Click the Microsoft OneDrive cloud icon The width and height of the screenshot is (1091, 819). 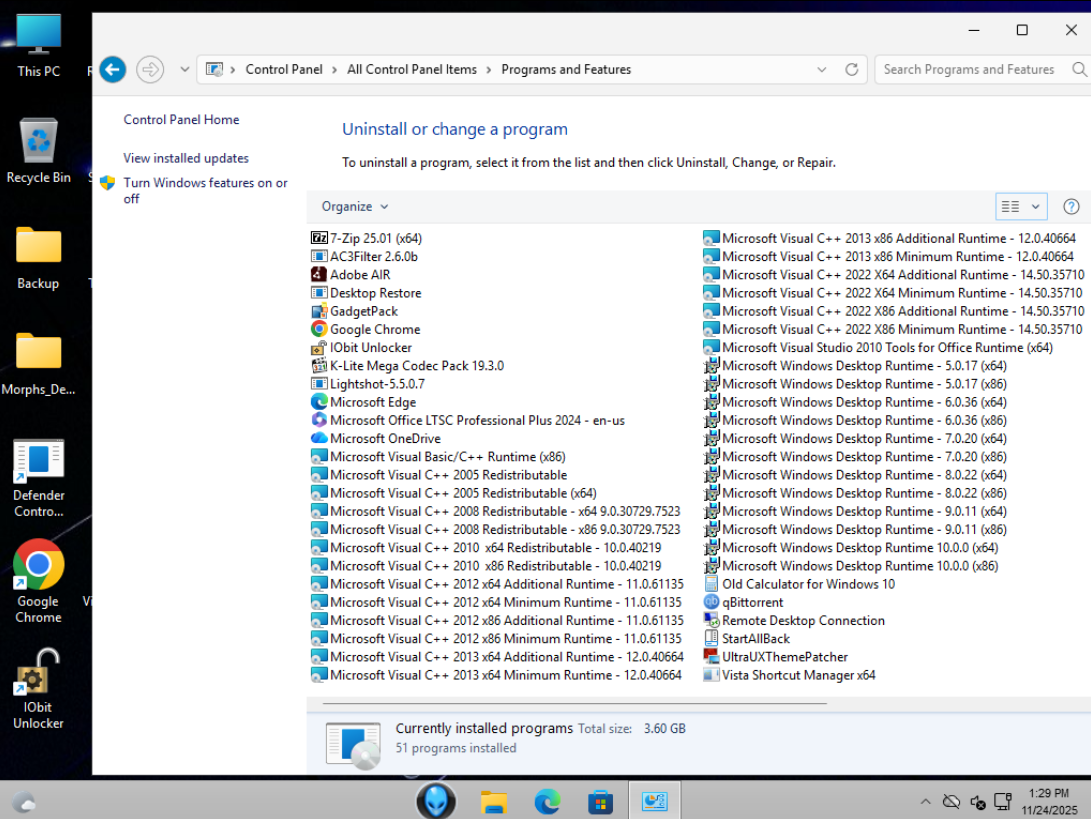pos(319,438)
